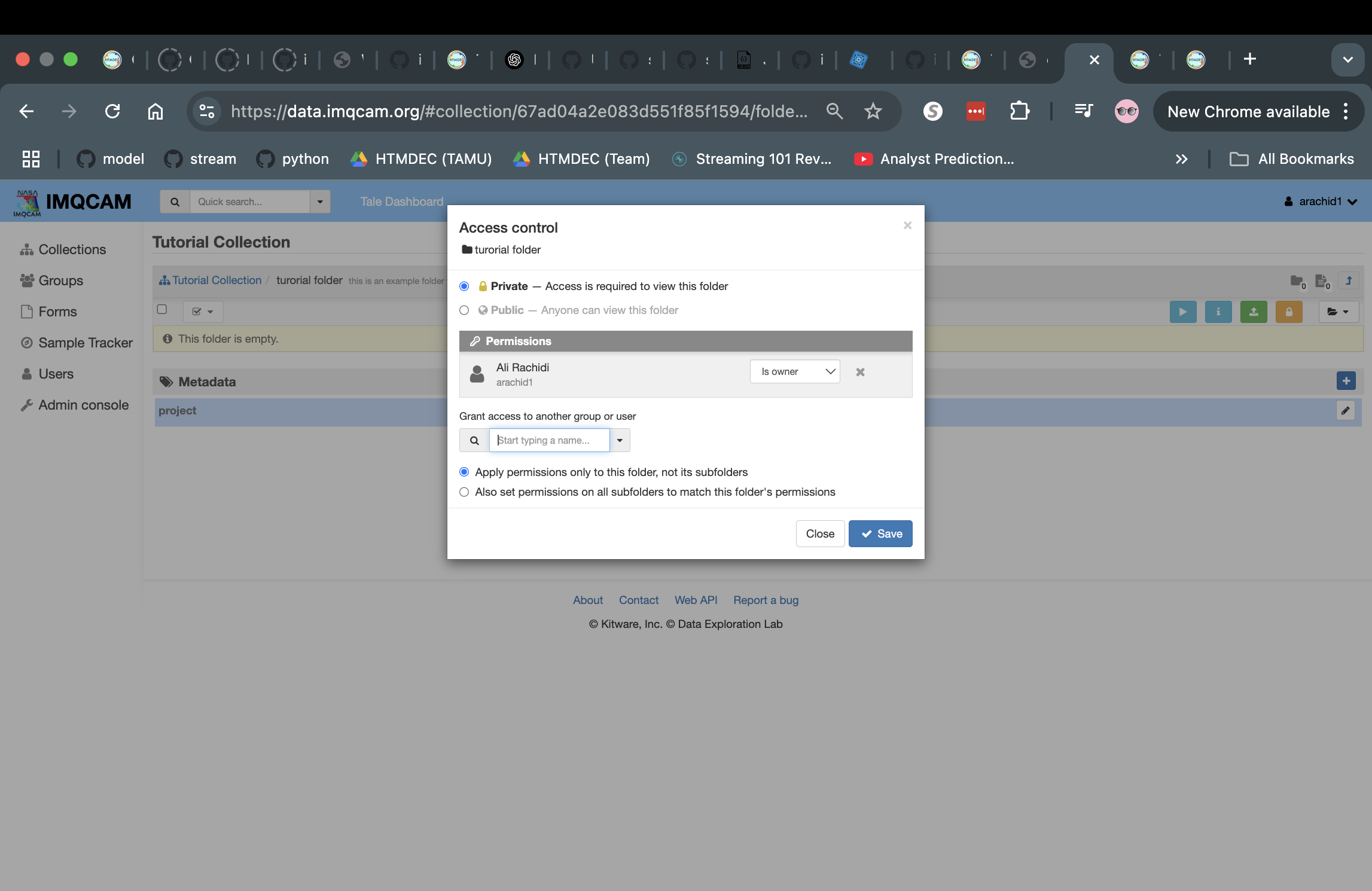Open the Web API footer link

696,600
